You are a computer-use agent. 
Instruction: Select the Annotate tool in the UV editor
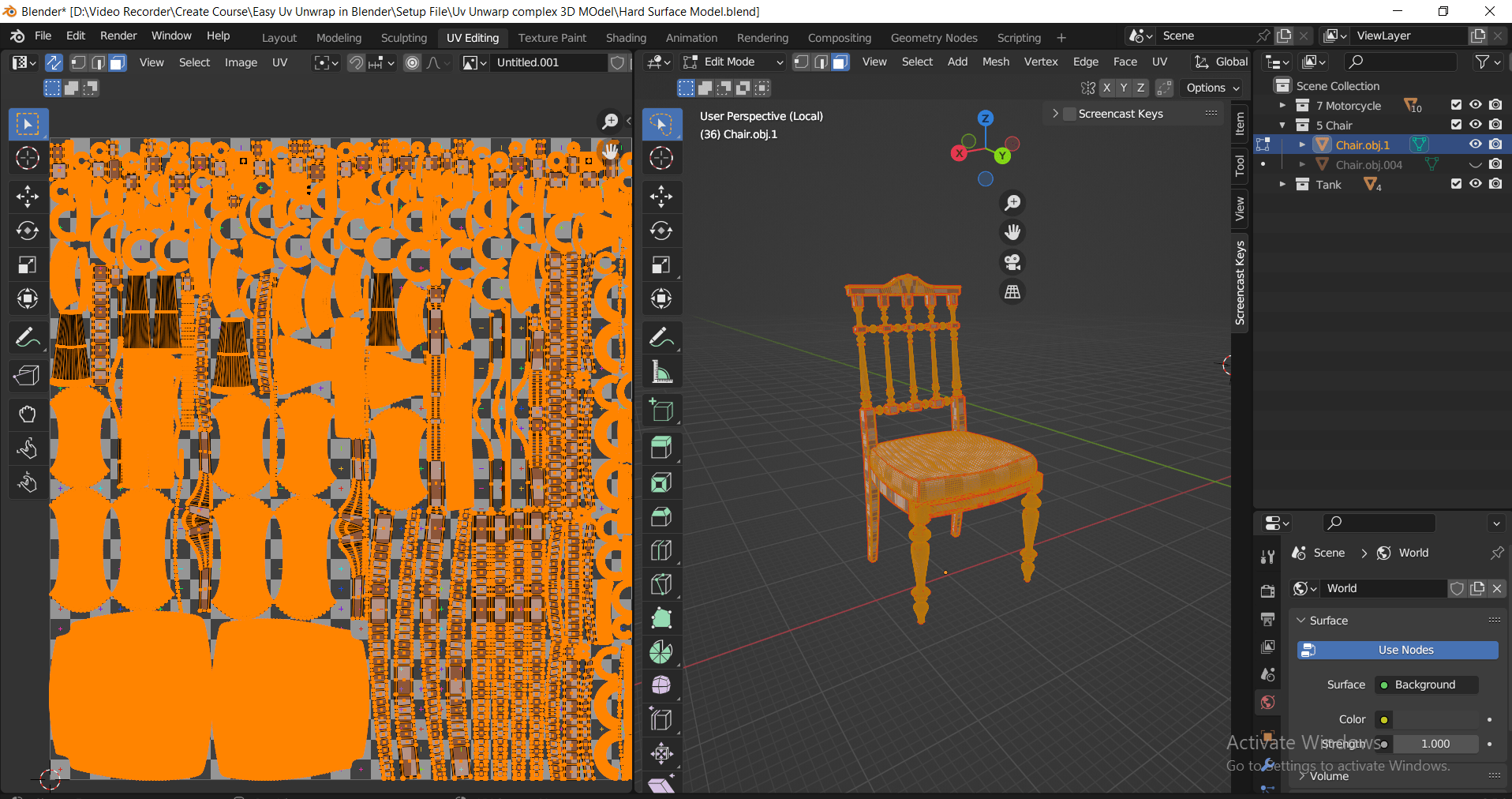pyautogui.click(x=28, y=337)
